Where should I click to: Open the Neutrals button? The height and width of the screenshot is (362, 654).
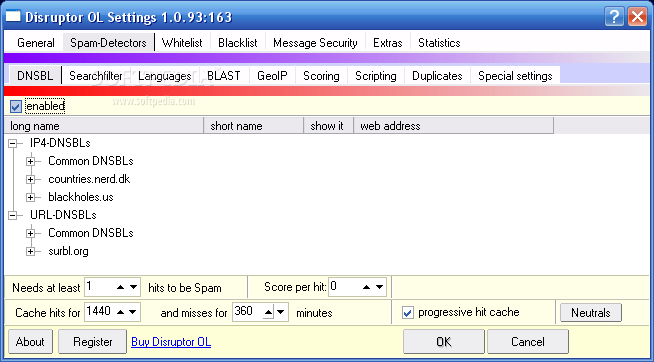(591, 313)
